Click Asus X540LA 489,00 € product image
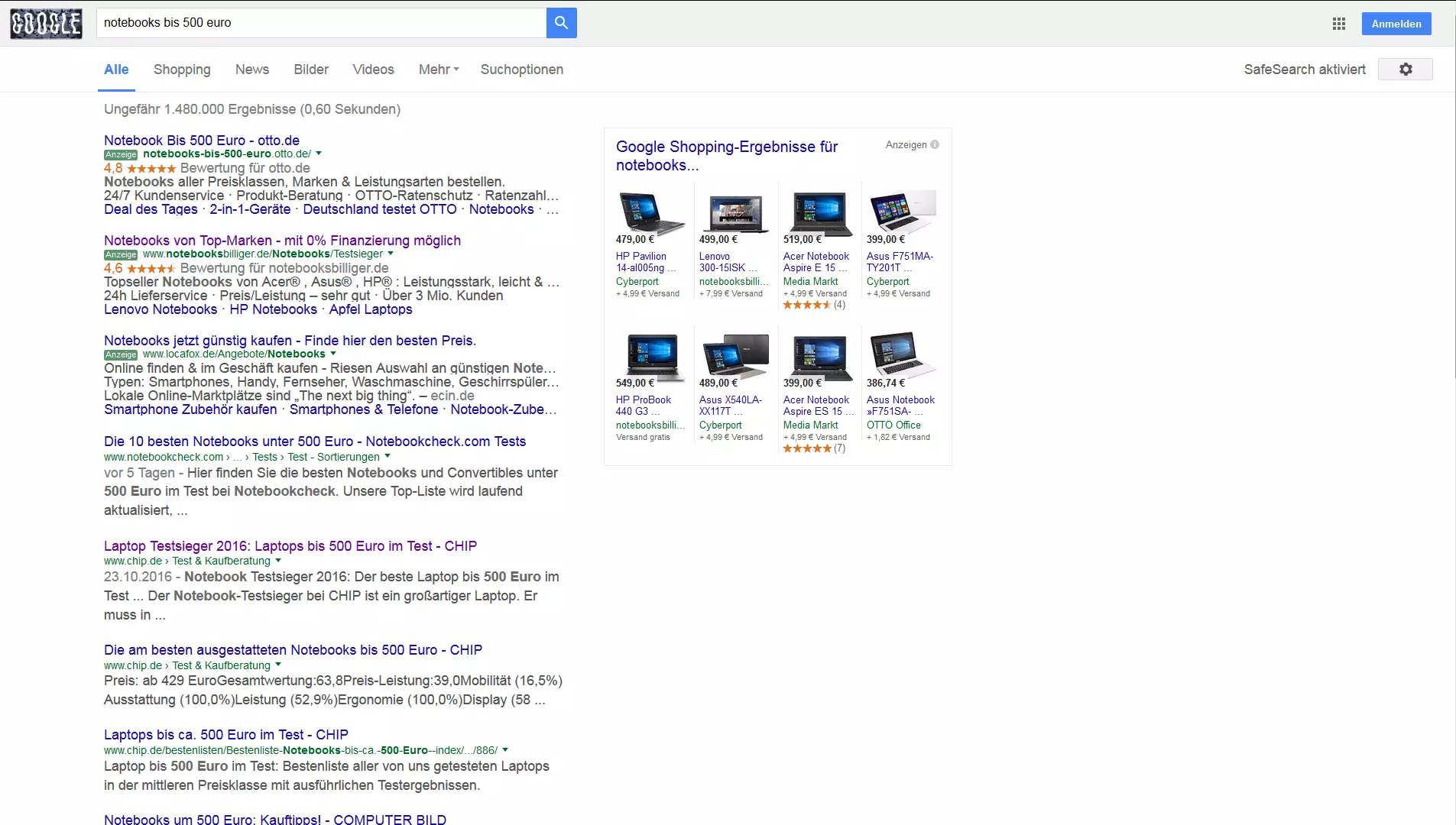This screenshot has height=825, width=1456. (x=734, y=354)
